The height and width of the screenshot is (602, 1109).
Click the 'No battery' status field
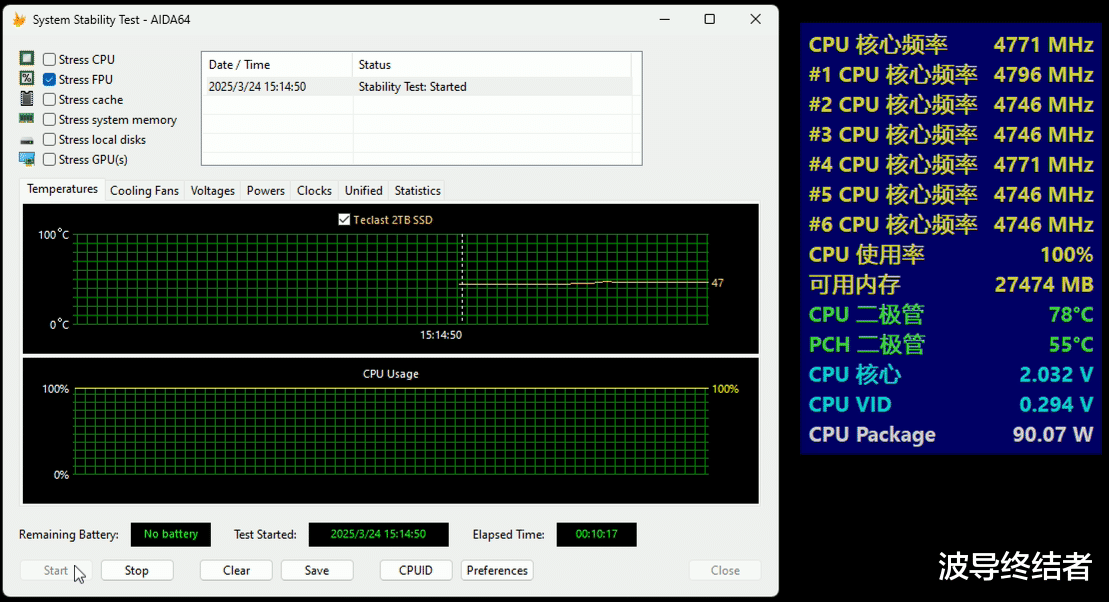pos(170,534)
